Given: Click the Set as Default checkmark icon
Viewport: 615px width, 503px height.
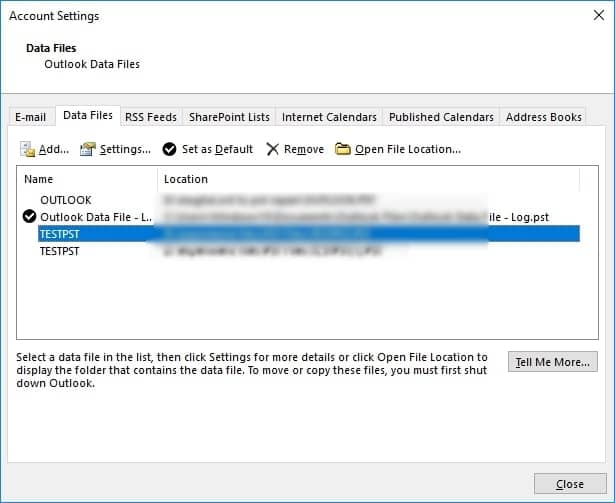Looking at the screenshot, I should pos(169,149).
